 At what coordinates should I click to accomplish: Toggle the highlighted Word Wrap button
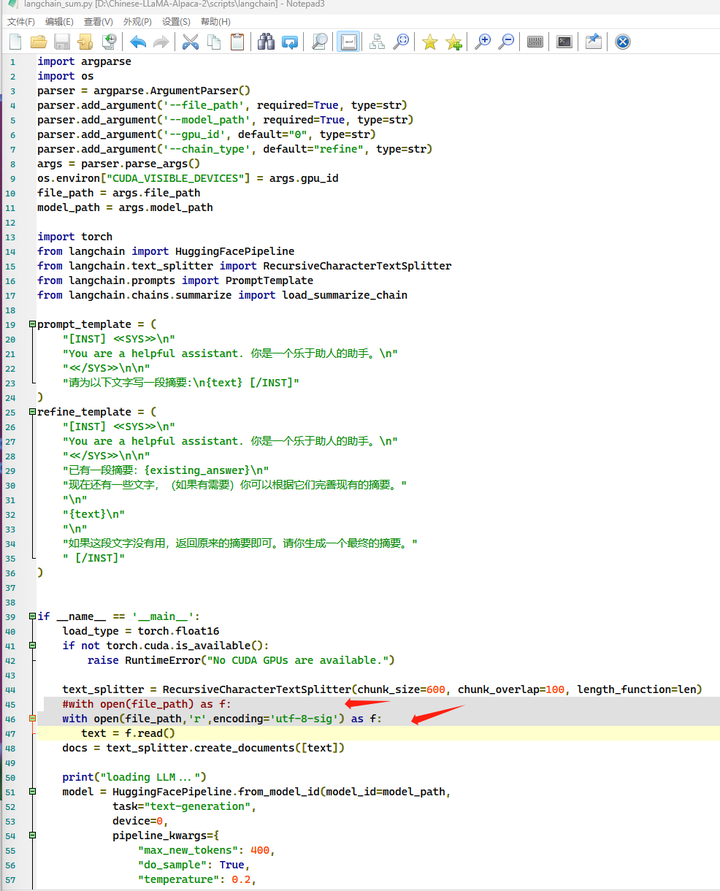(x=348, y=41)
